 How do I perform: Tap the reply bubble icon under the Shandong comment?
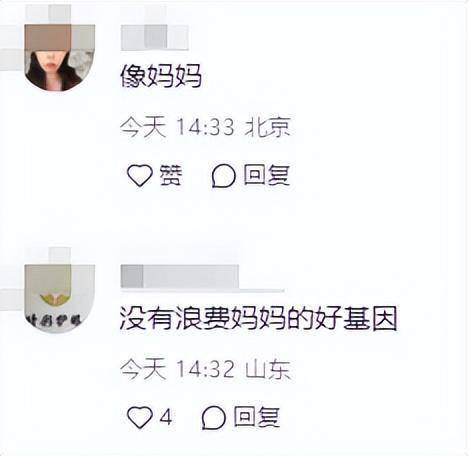[214, 418]
